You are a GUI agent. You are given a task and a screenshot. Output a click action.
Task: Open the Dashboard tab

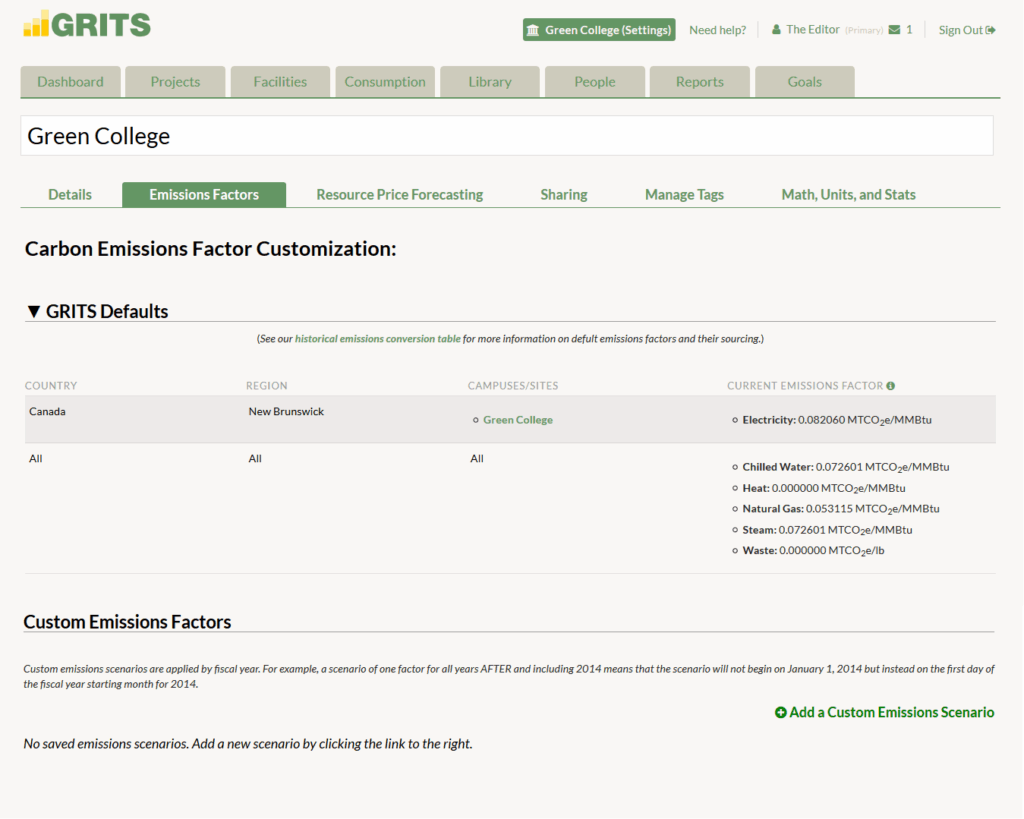(70, 82)
